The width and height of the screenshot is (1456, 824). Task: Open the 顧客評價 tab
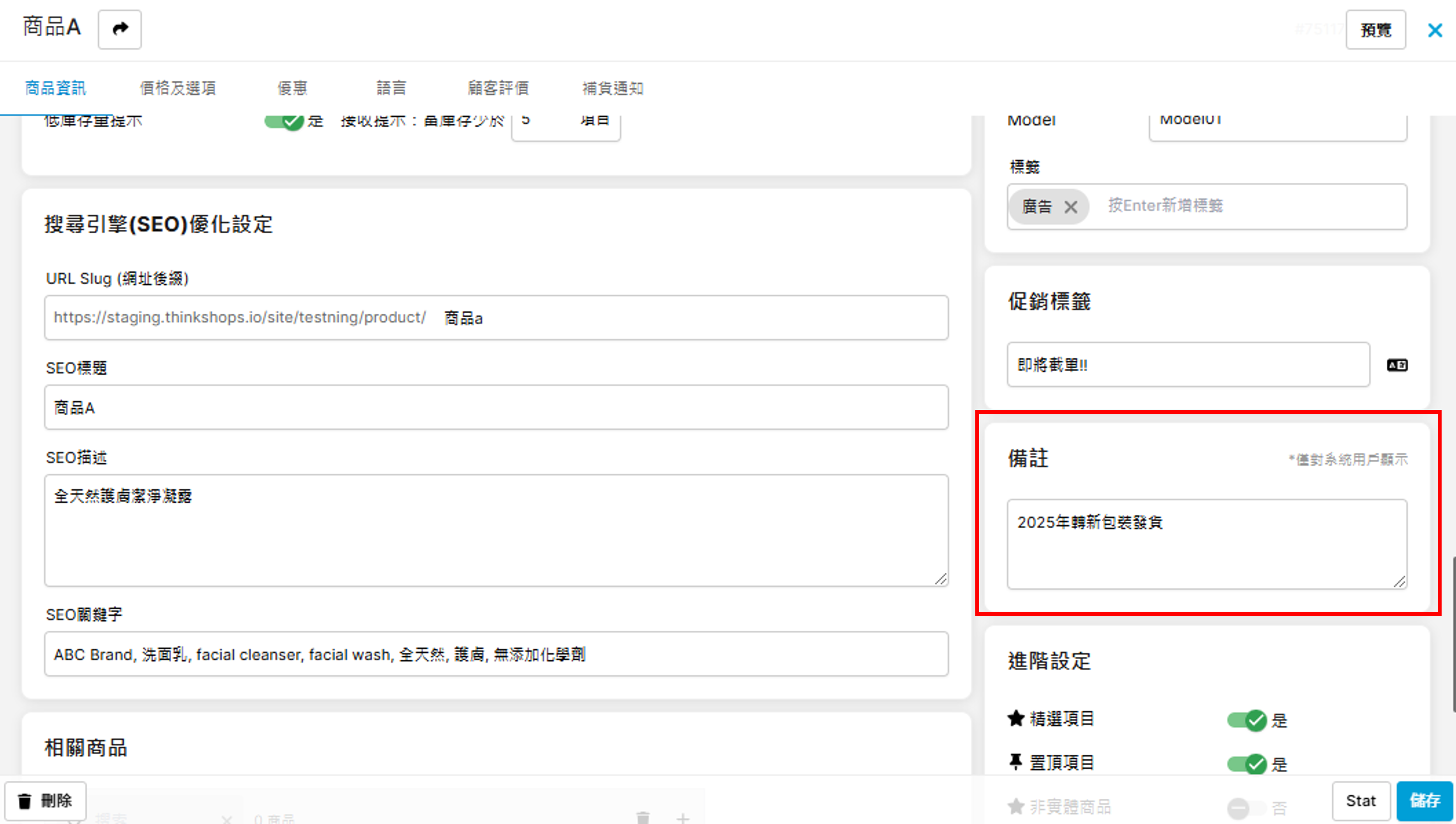498,88
